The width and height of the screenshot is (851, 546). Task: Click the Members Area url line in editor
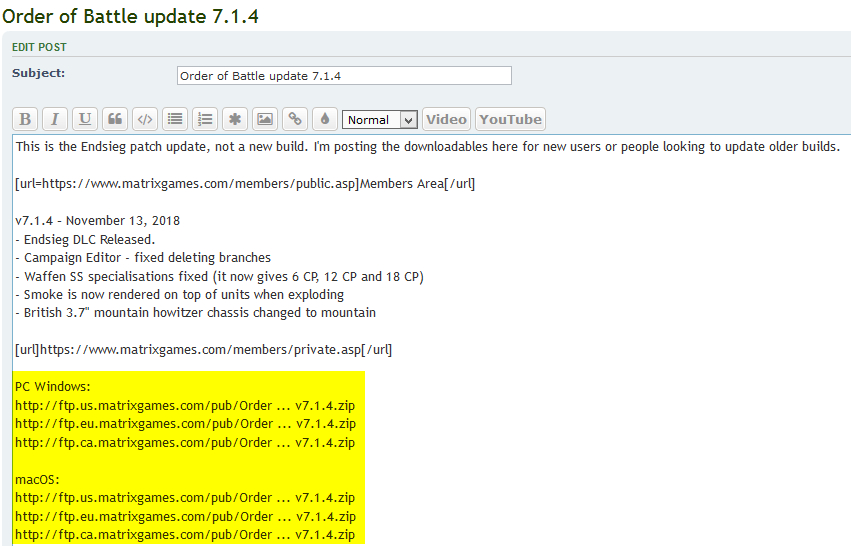[245, 184]
